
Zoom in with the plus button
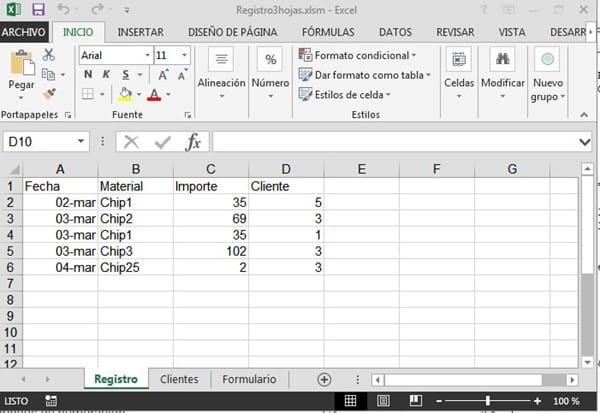(537, 401)
